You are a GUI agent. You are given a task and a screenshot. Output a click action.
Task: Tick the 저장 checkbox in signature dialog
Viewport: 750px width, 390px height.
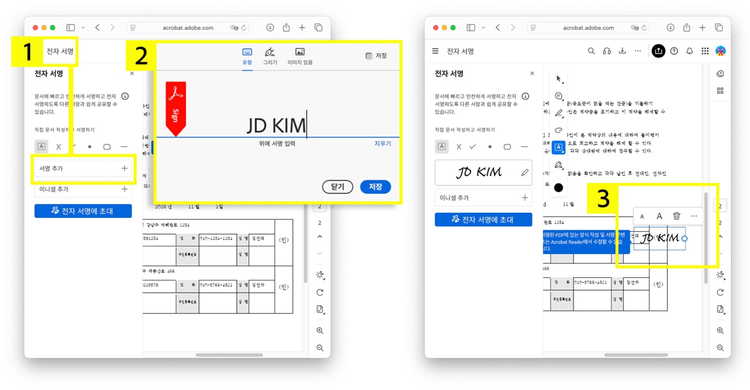368,56
